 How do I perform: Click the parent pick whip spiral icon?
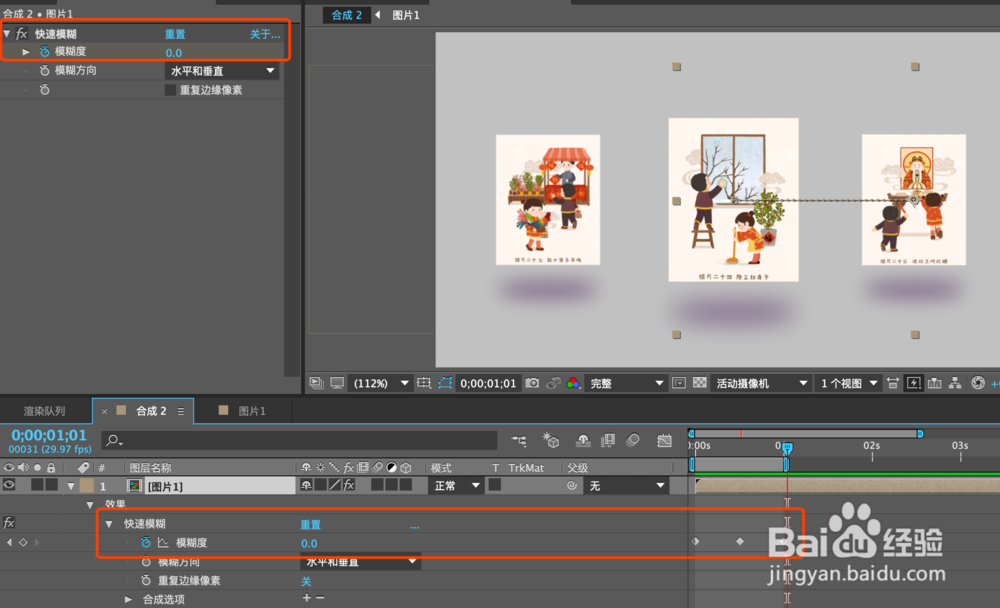pyautogui.click(x=572, y=486)
